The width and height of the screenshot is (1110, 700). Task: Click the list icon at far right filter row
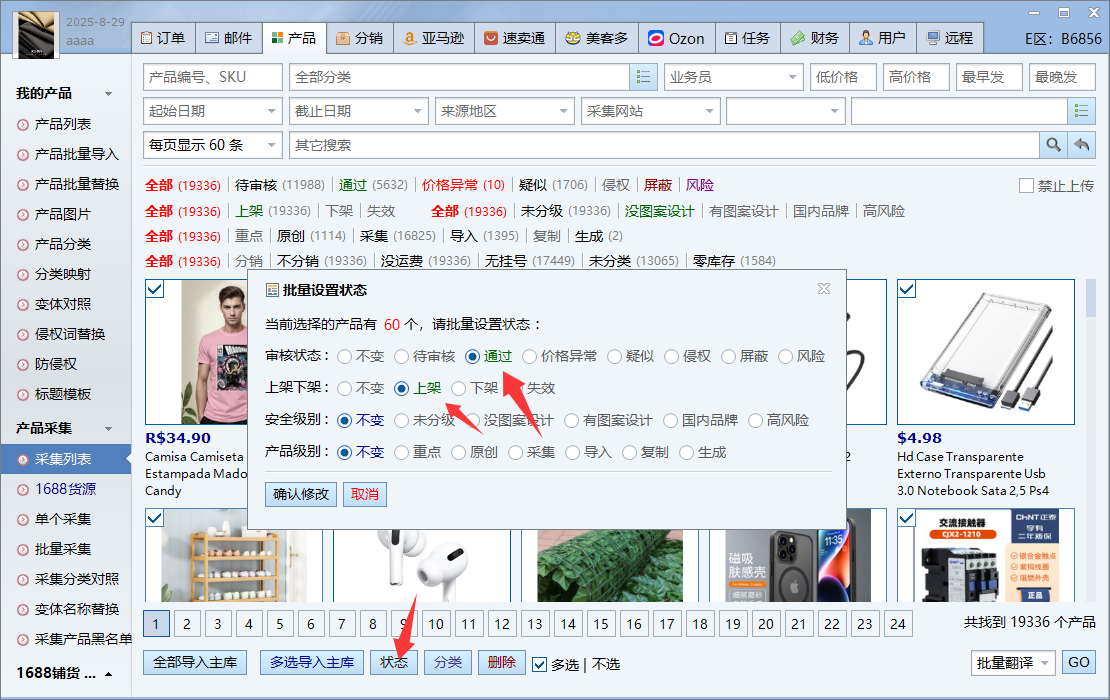[x=1081, y=111]
